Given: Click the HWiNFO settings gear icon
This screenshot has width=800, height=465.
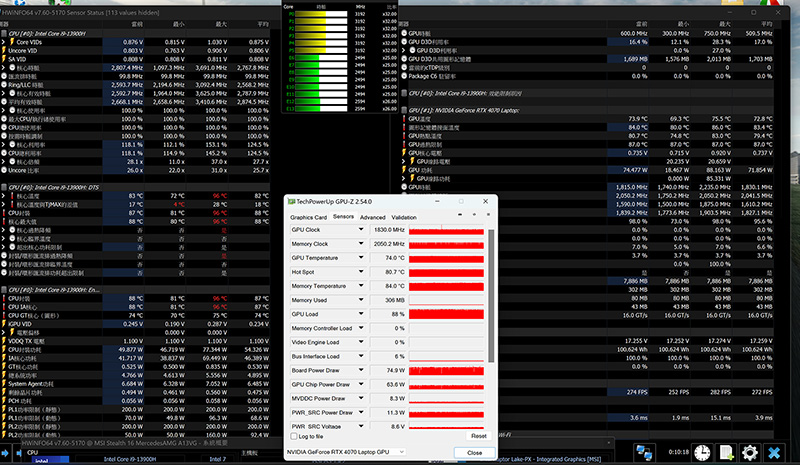Looking at the screenshot, I should point(749,452).
